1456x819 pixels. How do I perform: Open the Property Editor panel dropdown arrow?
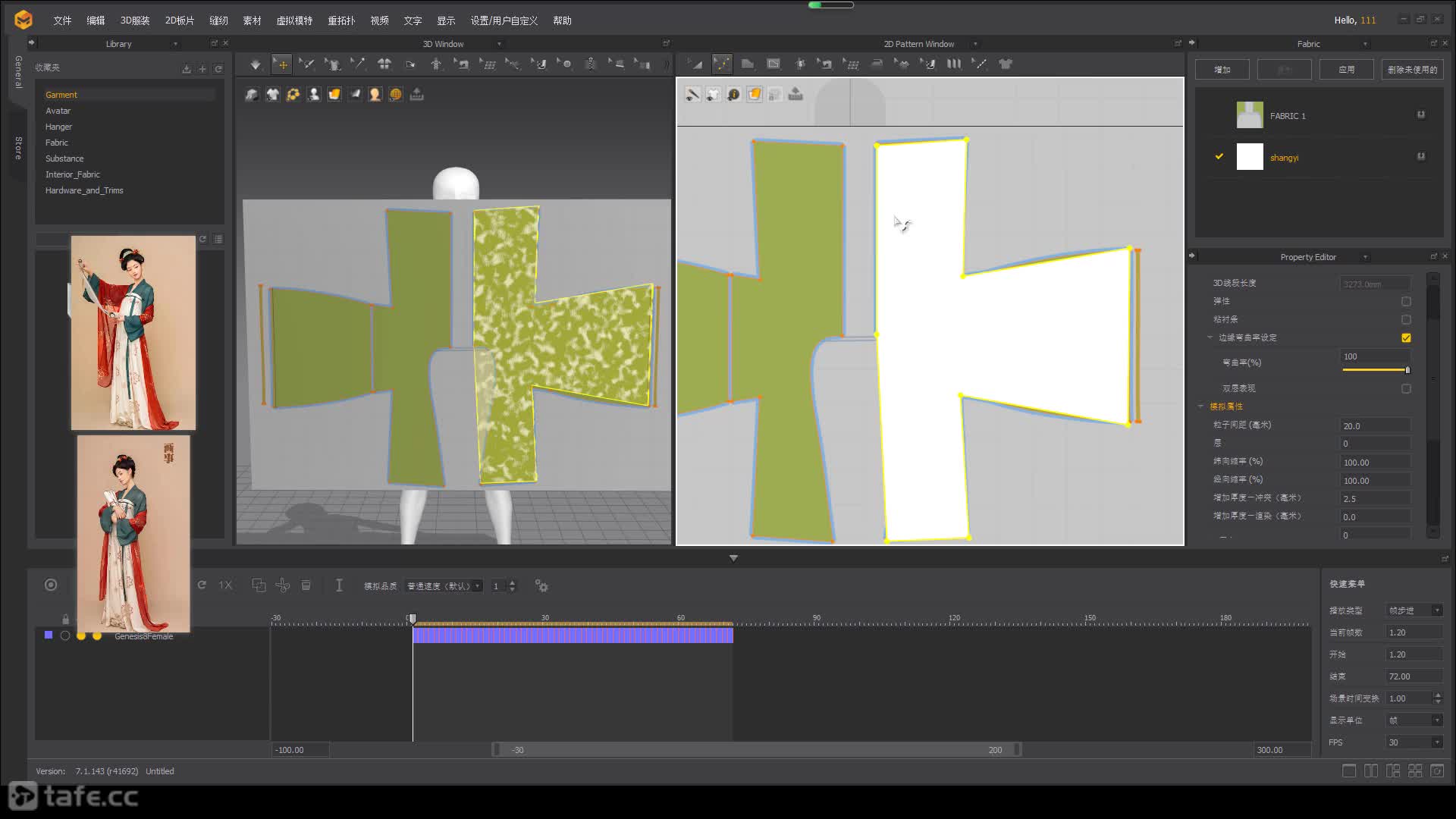pyautogui.click(x=1365, y=257)
